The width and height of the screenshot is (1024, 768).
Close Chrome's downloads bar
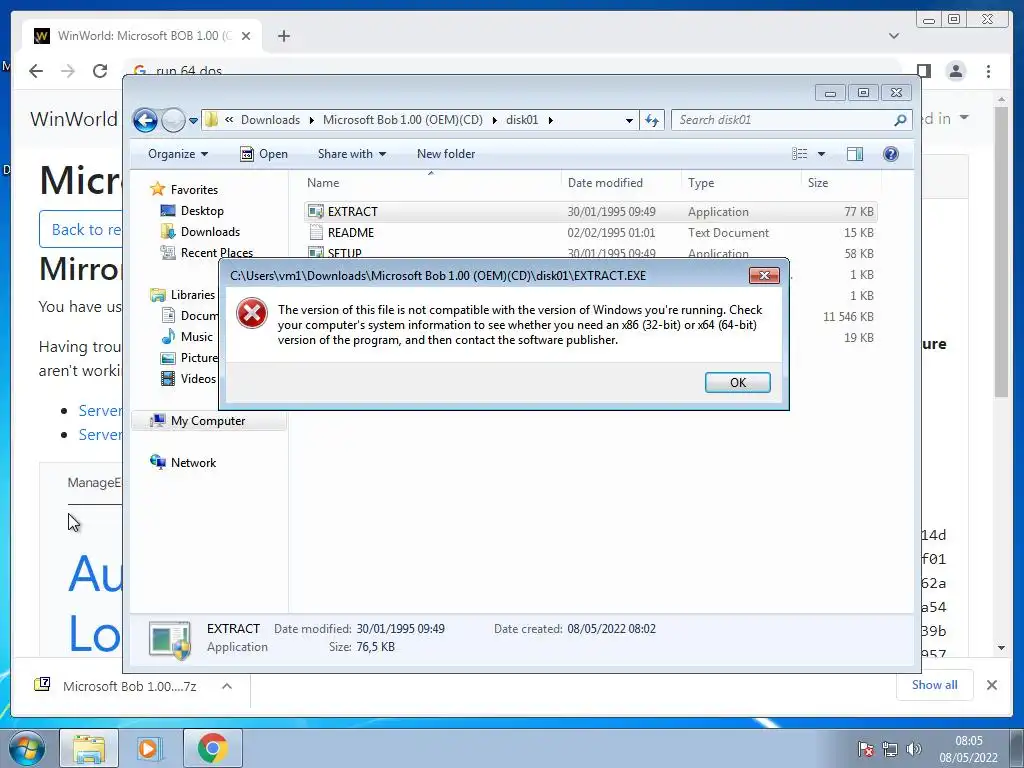pos(991,685)
